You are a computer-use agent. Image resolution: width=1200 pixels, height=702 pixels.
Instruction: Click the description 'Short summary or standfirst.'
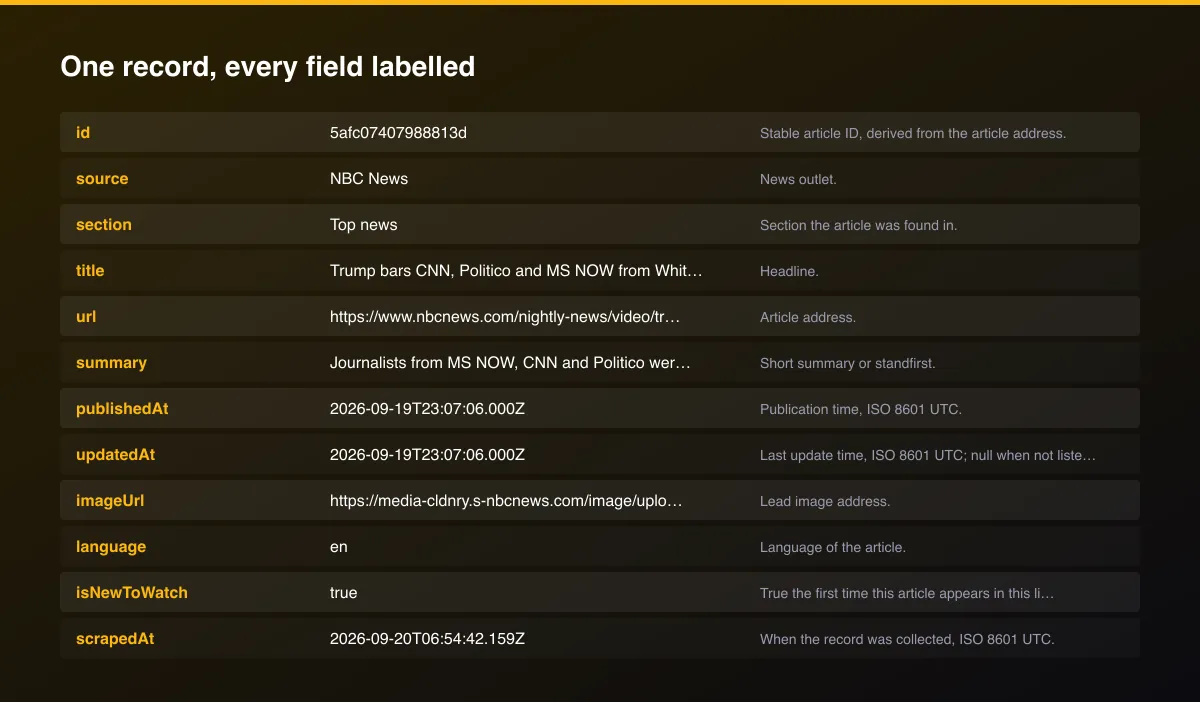point(848,363)
